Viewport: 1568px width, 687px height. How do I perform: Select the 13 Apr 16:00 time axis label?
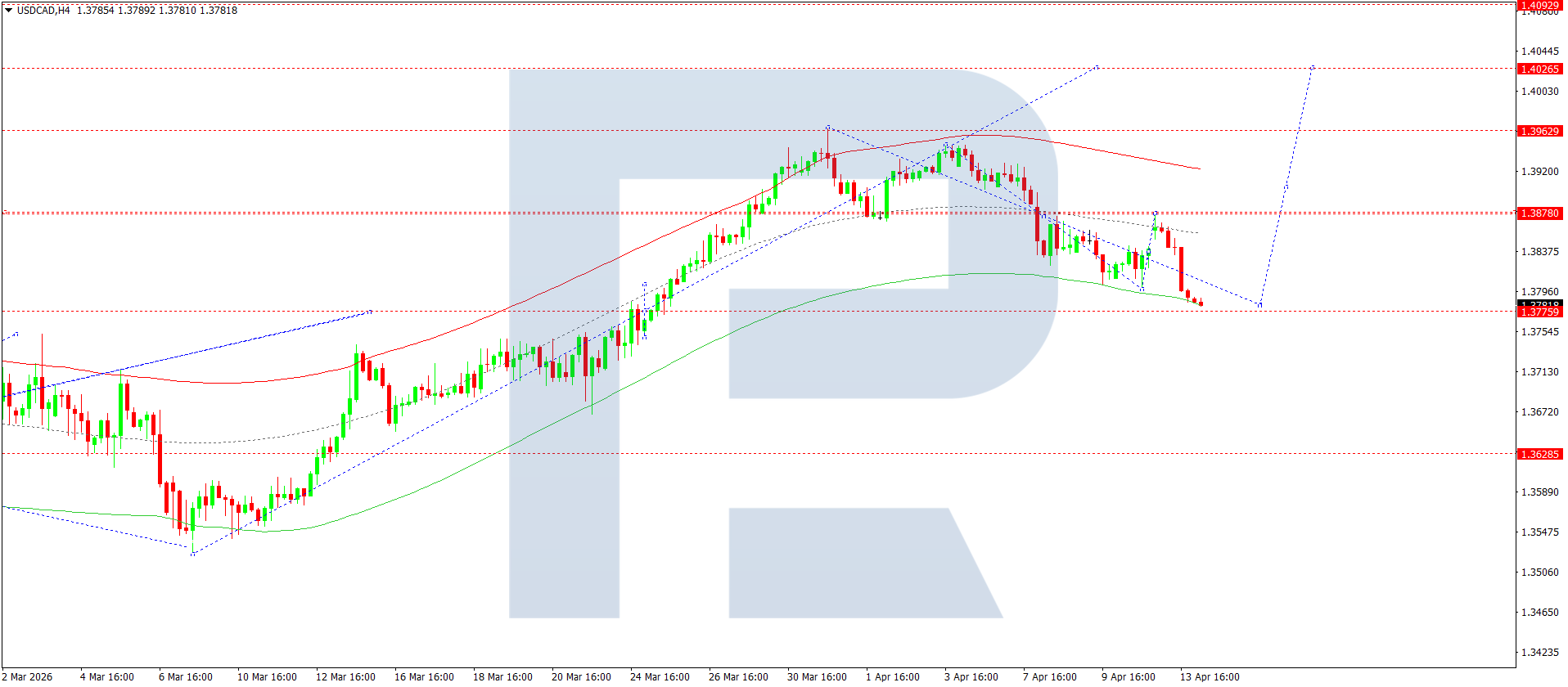tap(1210, 676)
